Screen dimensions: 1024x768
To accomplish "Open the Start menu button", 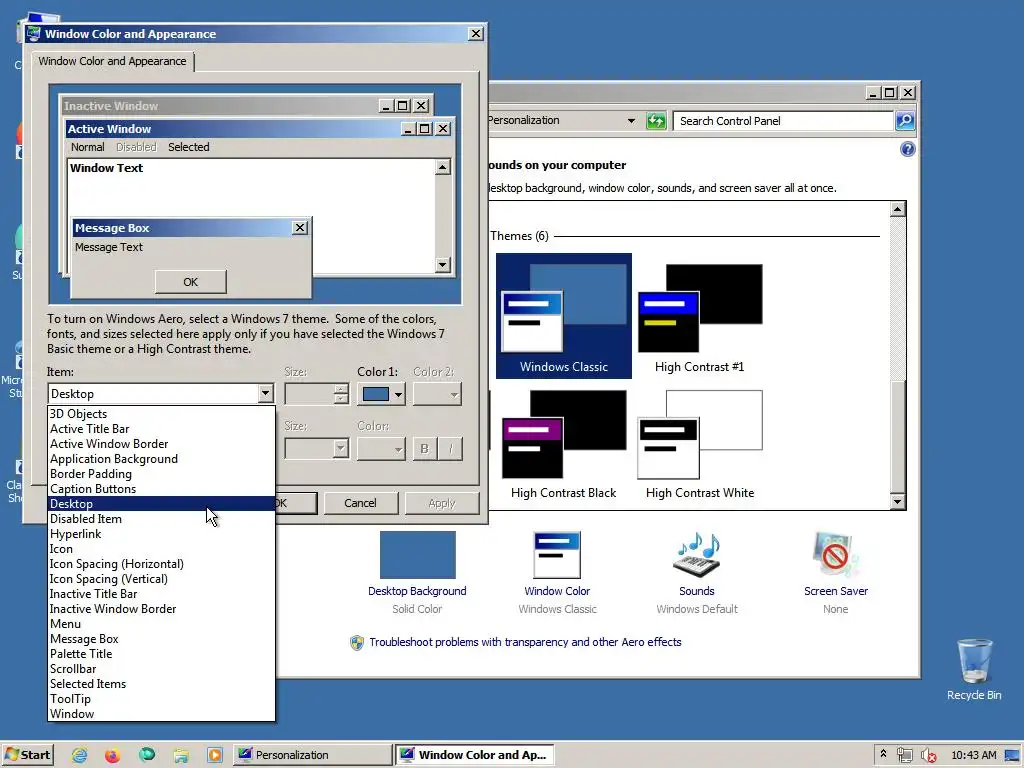I will (27, 755).
